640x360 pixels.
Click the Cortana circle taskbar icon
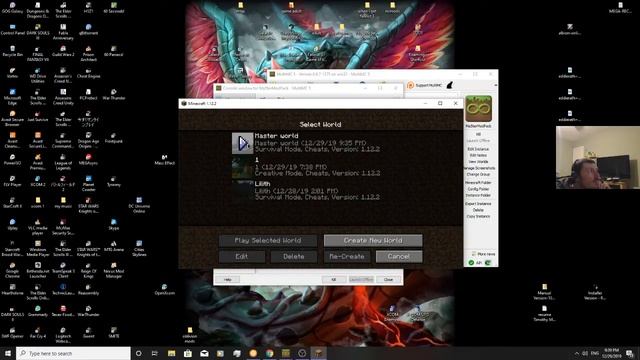click(138, 353)
